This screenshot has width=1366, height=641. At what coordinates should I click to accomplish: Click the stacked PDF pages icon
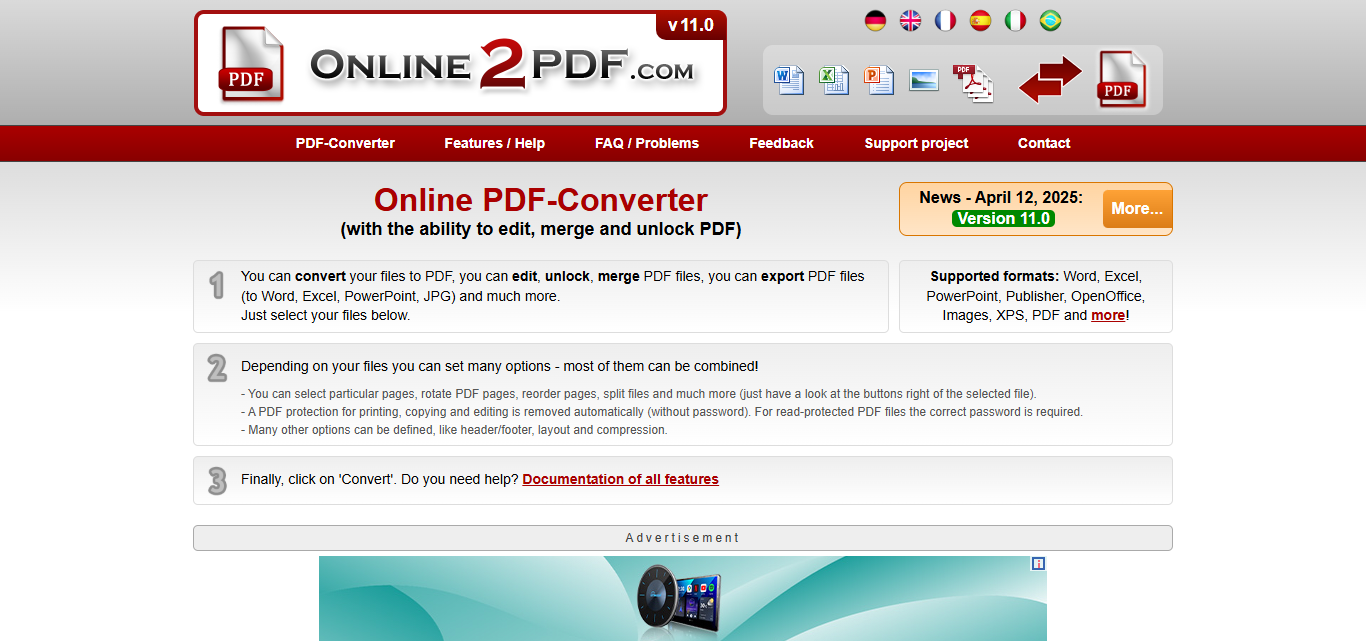click(973, 82)
